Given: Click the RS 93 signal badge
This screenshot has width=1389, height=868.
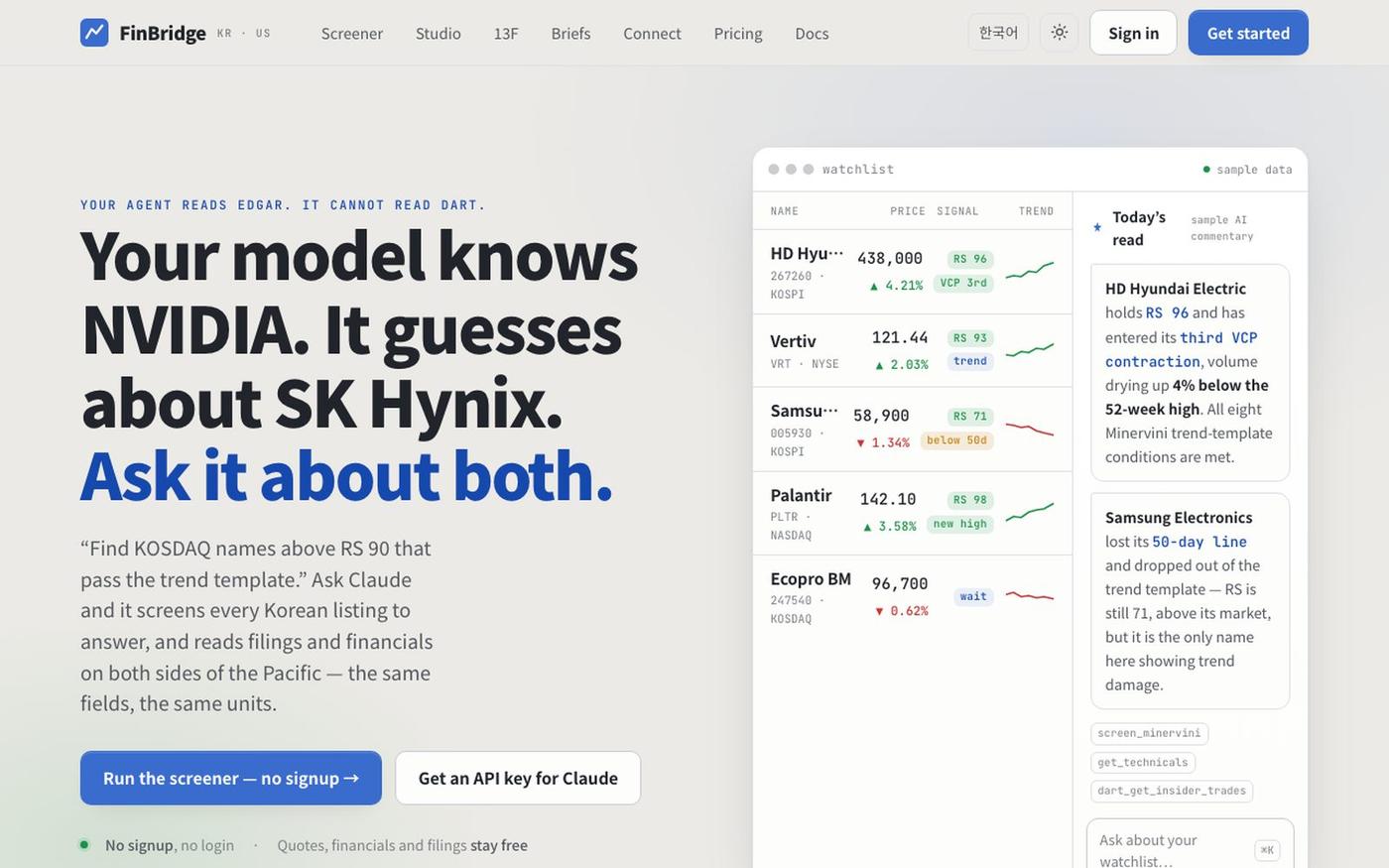Looking at the screenshot, I should click(x=970, y=338).
